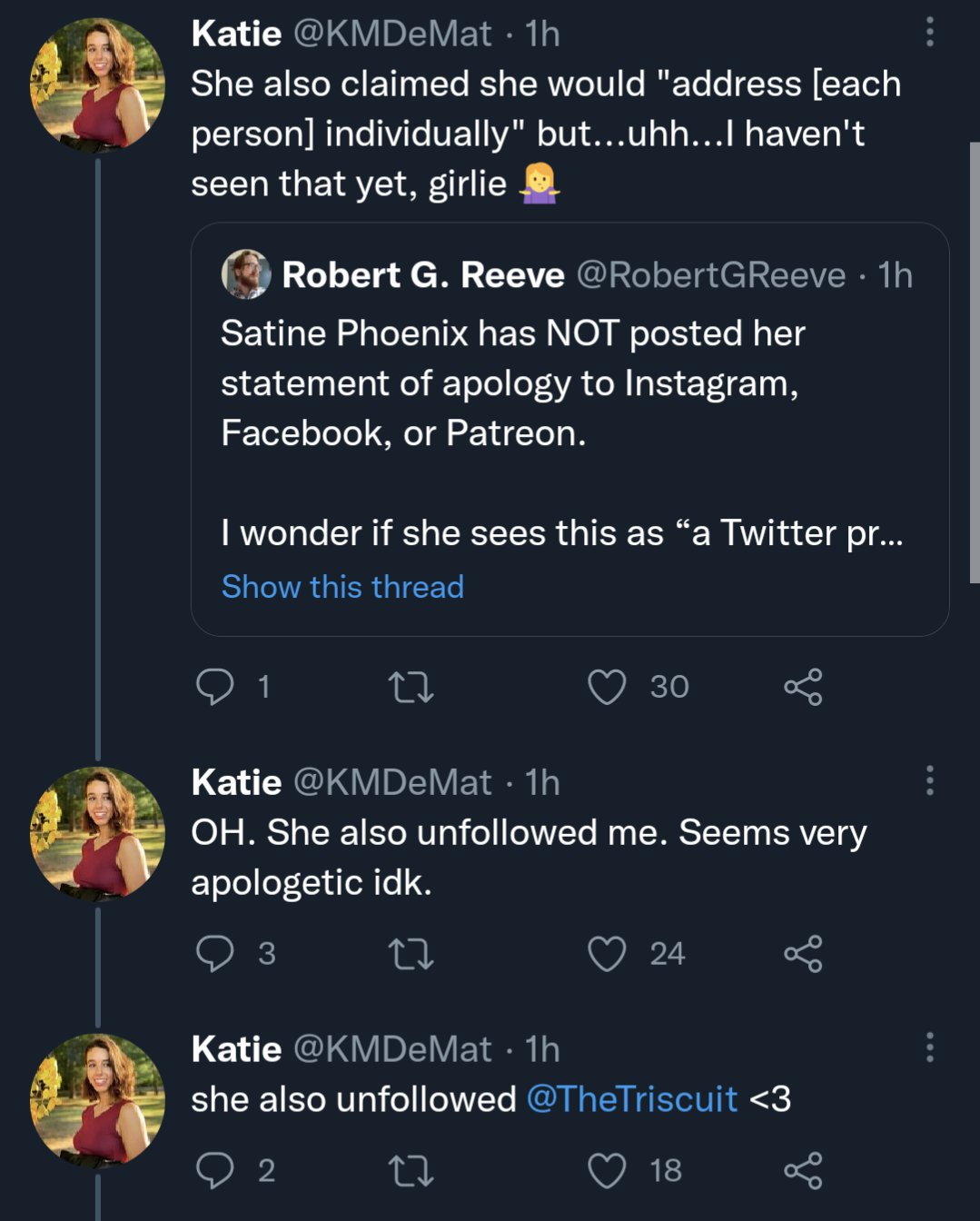Screen dimensions: 980x1221
Task: Open Robert G. Reeve's quoted tweet avatar
Action: [x=246, y=274]
